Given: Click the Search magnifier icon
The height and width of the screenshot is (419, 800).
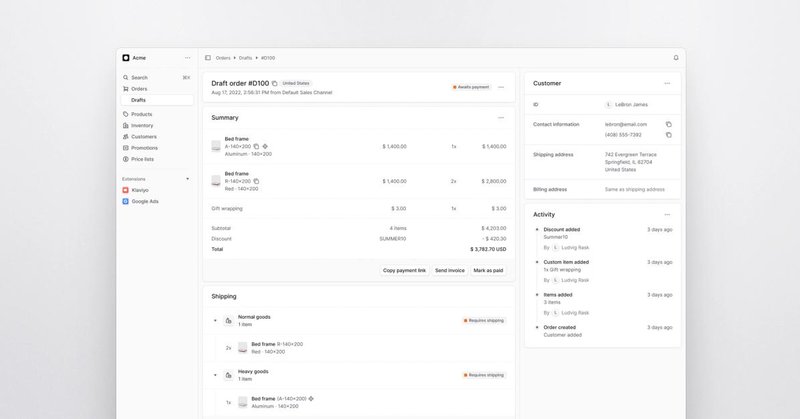Looking at the screenshot, I should coord(126,78).
